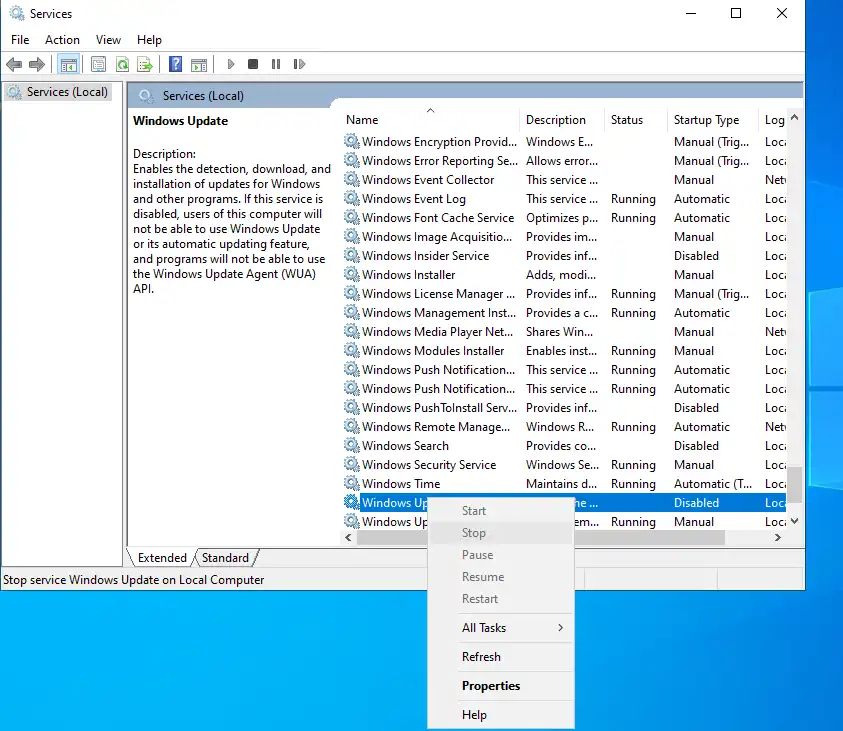Select the Windows Management Inst... service row
Image resolution: width=843 pixels, height=731 pixels.
pyautogui.click(x=565, y=313)
